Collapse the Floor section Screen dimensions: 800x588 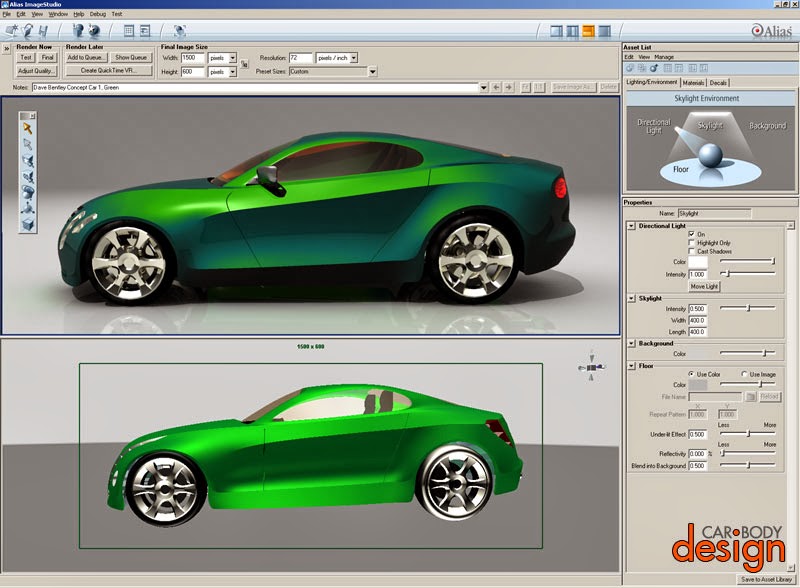coord(631,366)
